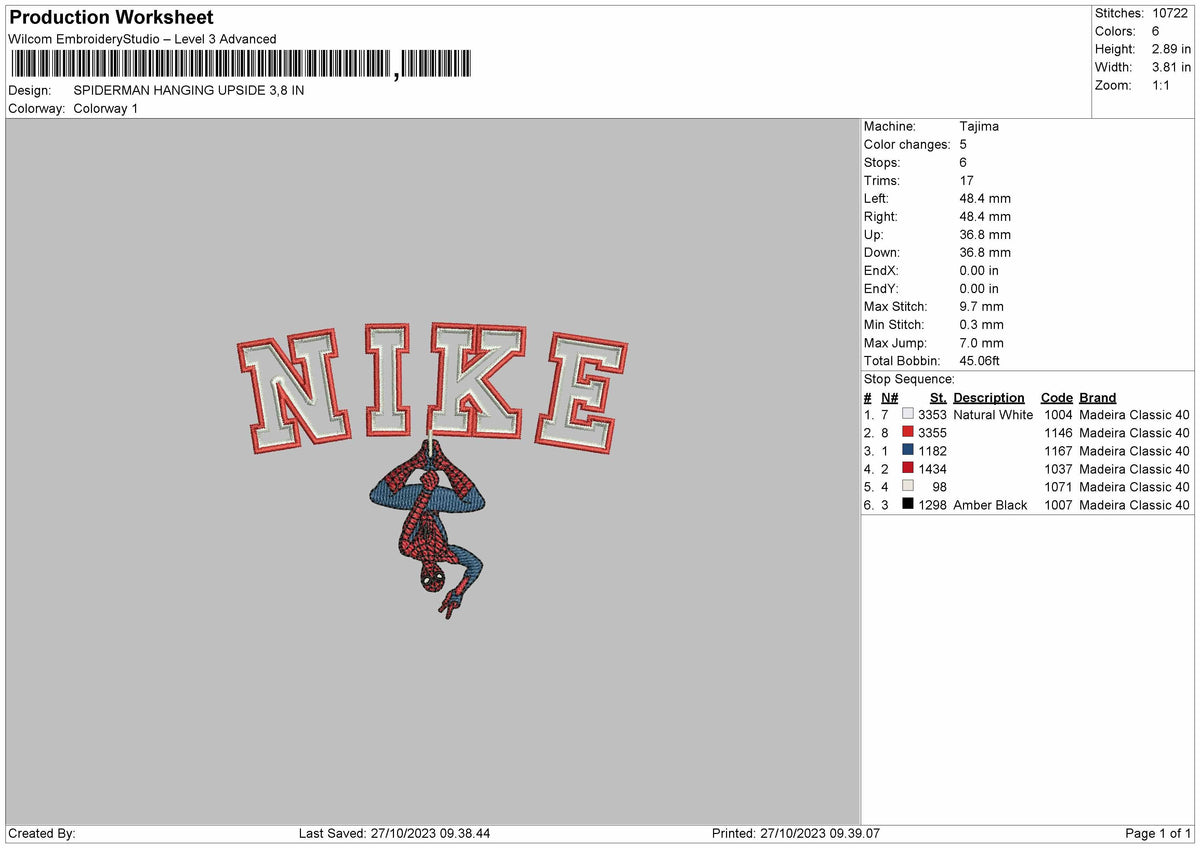Click the 'Production Worksheet' title
The height and width of the screenshot is (848, 1200).
pos(111,18)
